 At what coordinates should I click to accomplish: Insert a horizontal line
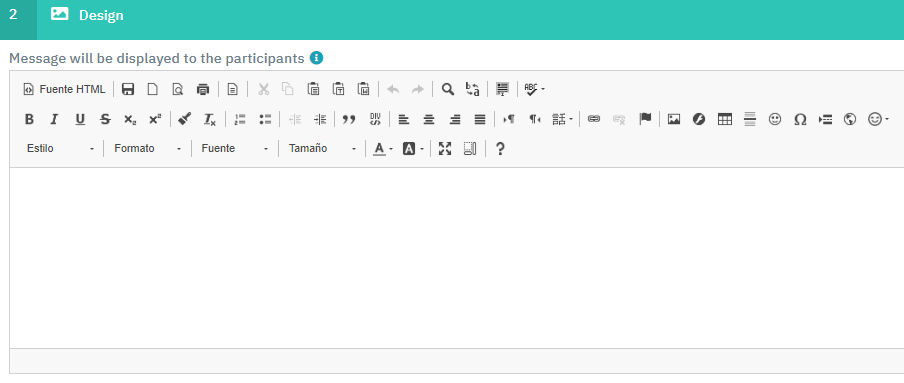point(749,119)
